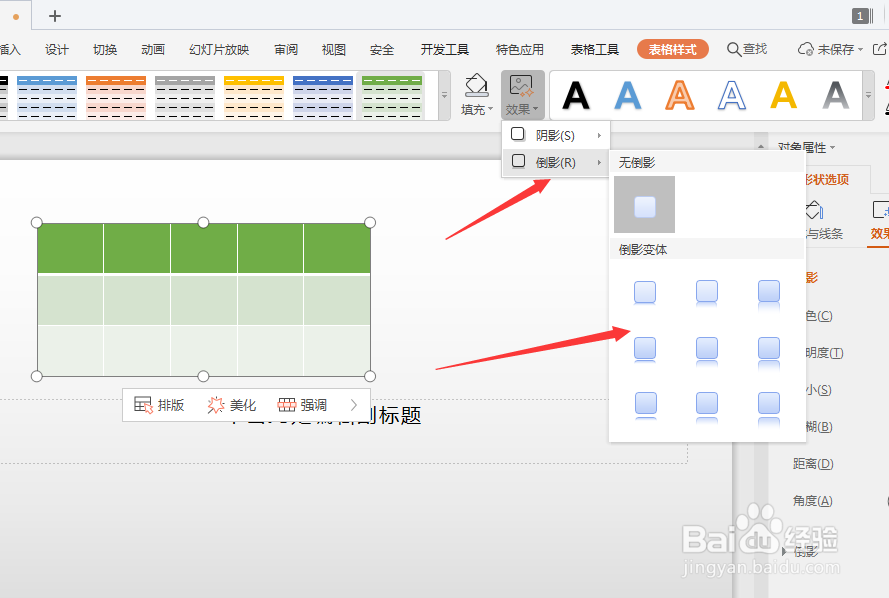Image resolution: width=889 pixels, height=598 pixels.
Task: Click the Beautify (美化) button
Action: pos(231,405)
